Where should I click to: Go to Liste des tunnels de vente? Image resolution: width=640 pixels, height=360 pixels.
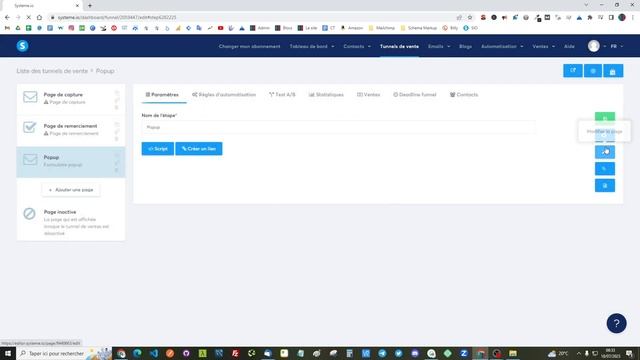(52, 71)
